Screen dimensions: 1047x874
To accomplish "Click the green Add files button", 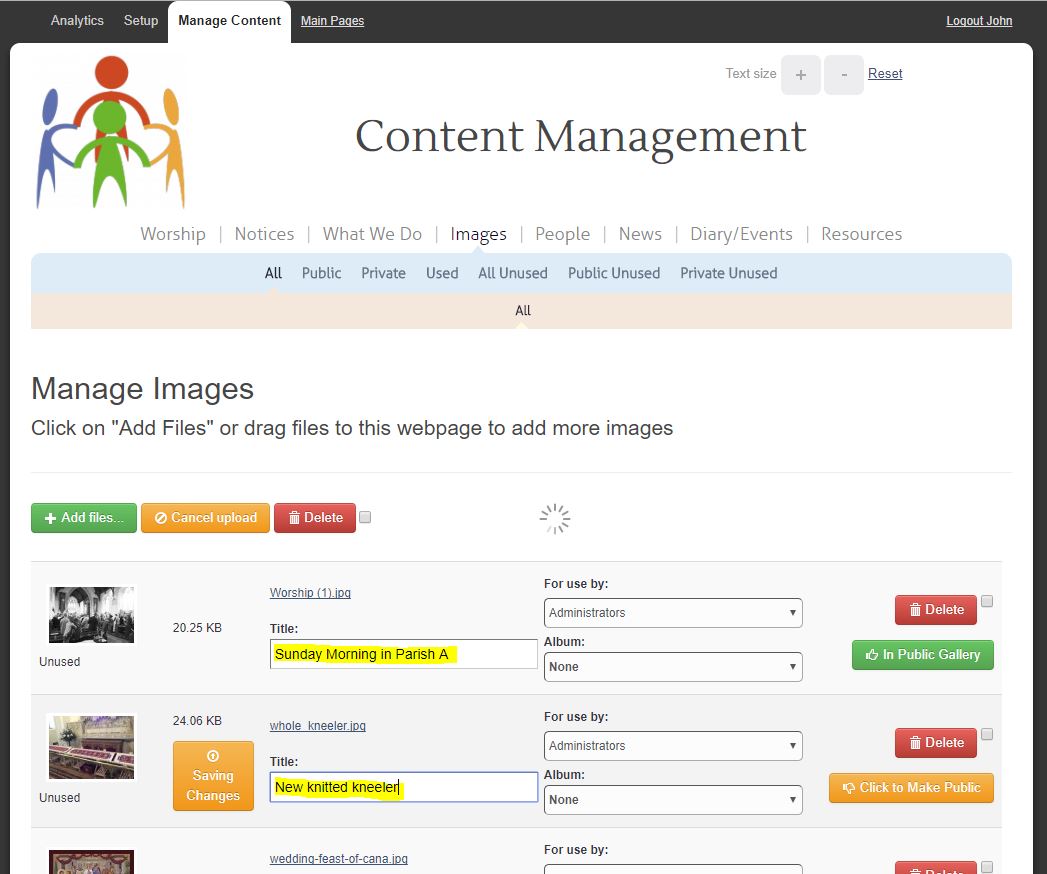I will pyautogui.click(x=84, y=518).
